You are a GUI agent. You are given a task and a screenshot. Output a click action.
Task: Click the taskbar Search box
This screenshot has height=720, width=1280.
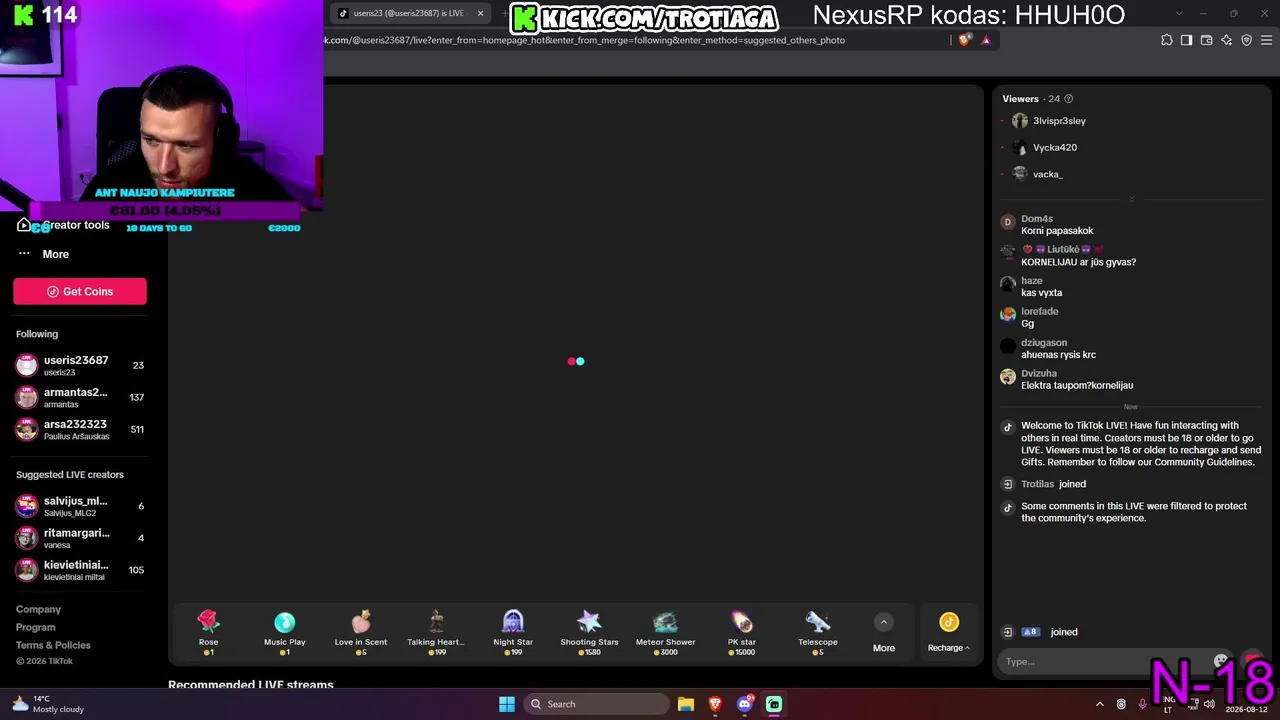[596, 704]
